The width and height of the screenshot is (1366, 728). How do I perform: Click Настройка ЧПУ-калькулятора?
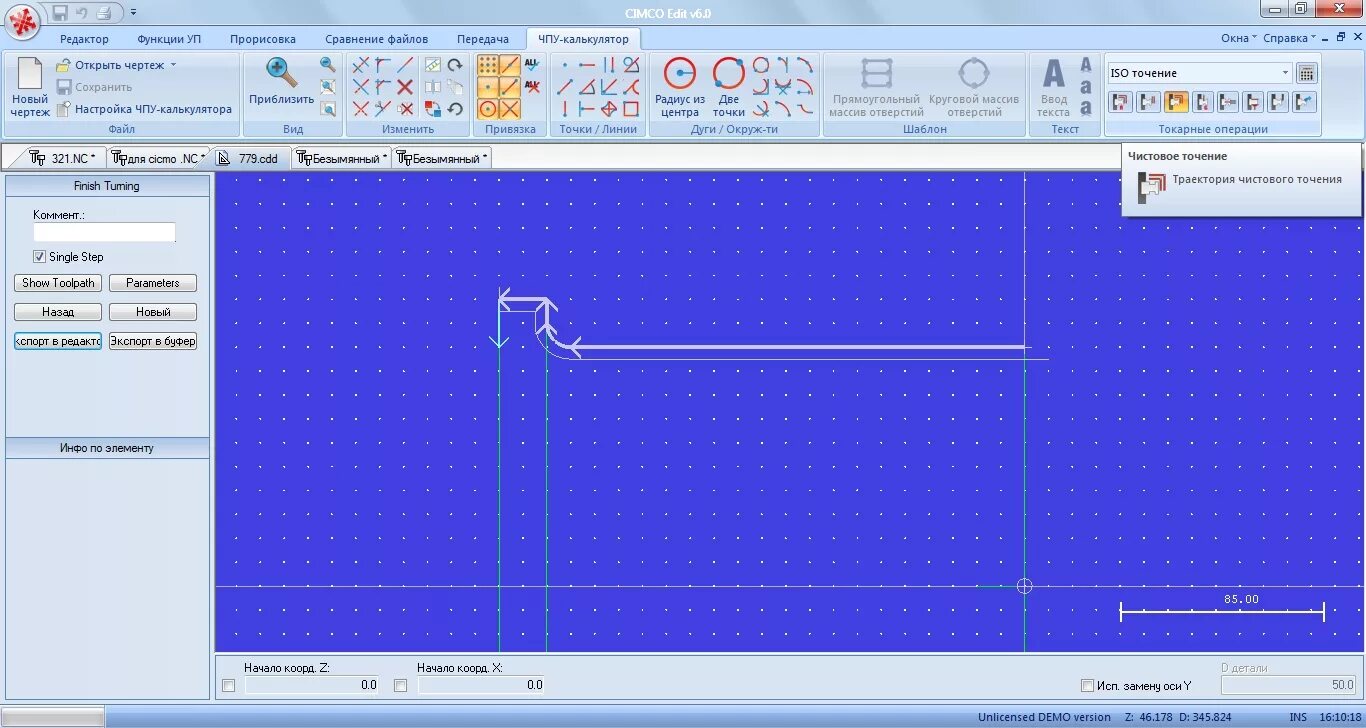click(x=144, y=109)
